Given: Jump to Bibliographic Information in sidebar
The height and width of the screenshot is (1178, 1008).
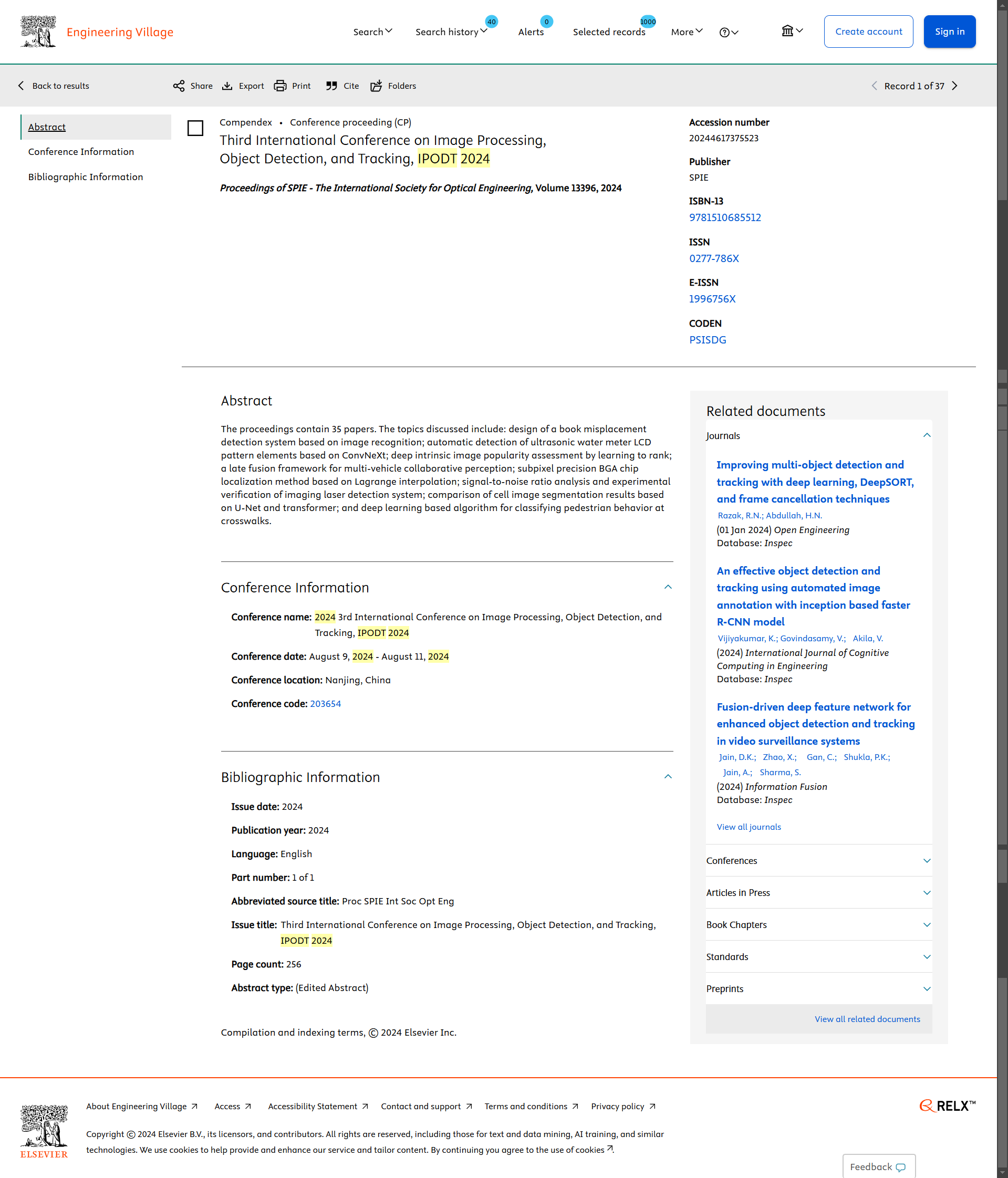Looking at the screenshot, I should [86, 177].
